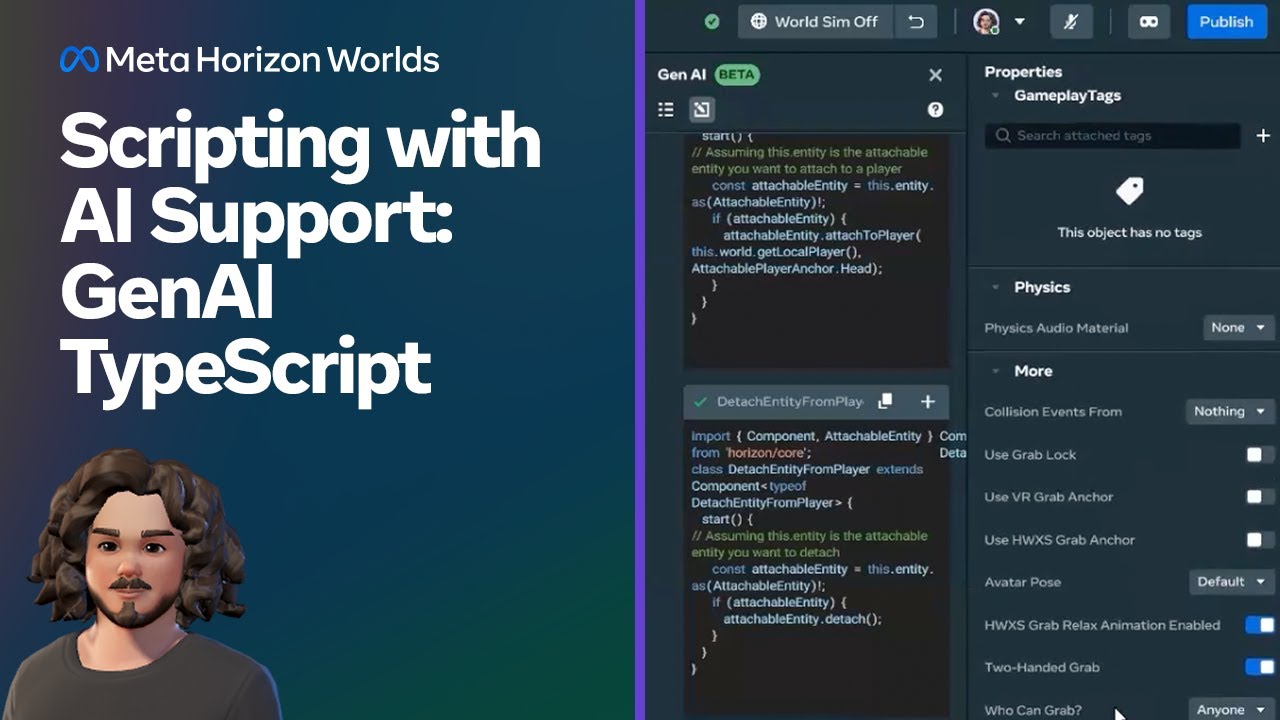The image size is (1280, 720).
Task: Disable HWXS Grab Relax Animation toggle
Action: pyautogui.click(x=1260, y=625)
